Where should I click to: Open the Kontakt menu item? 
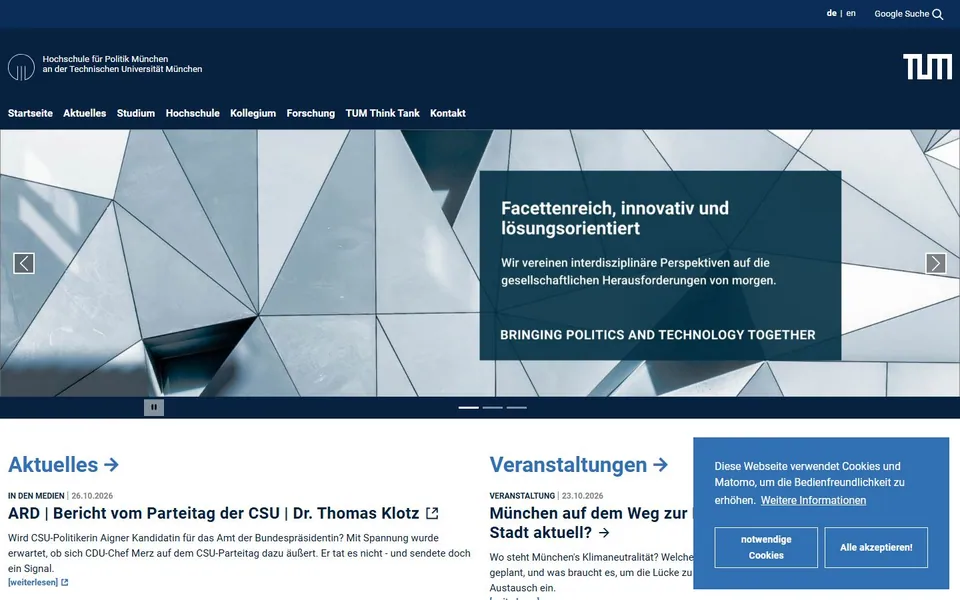click(x=448, y=113)
